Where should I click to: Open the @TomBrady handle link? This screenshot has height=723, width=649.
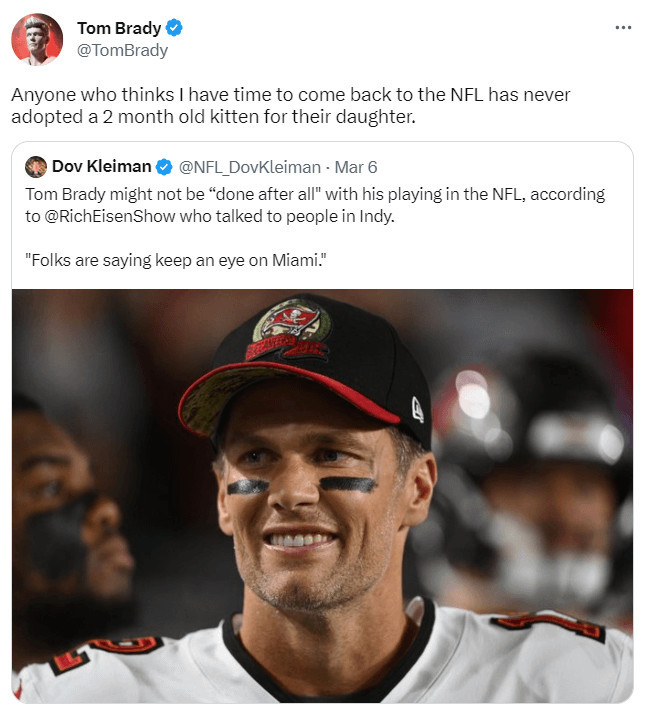point(122,50)
